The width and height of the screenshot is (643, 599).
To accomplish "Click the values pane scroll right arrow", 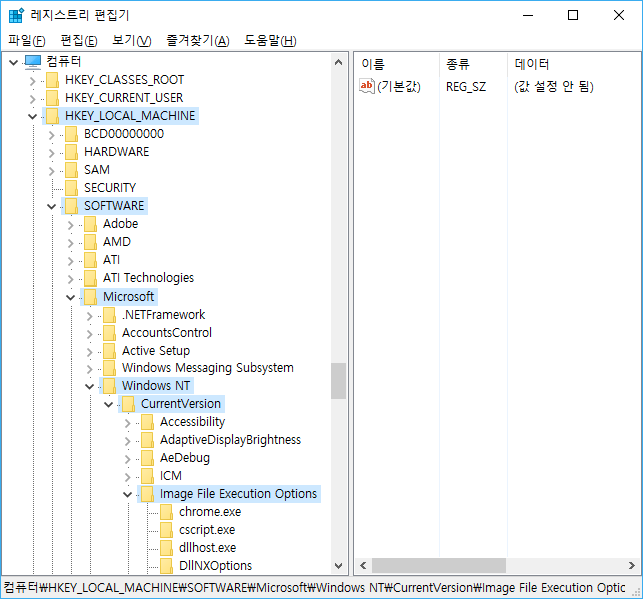I will [x=632, y=566].
